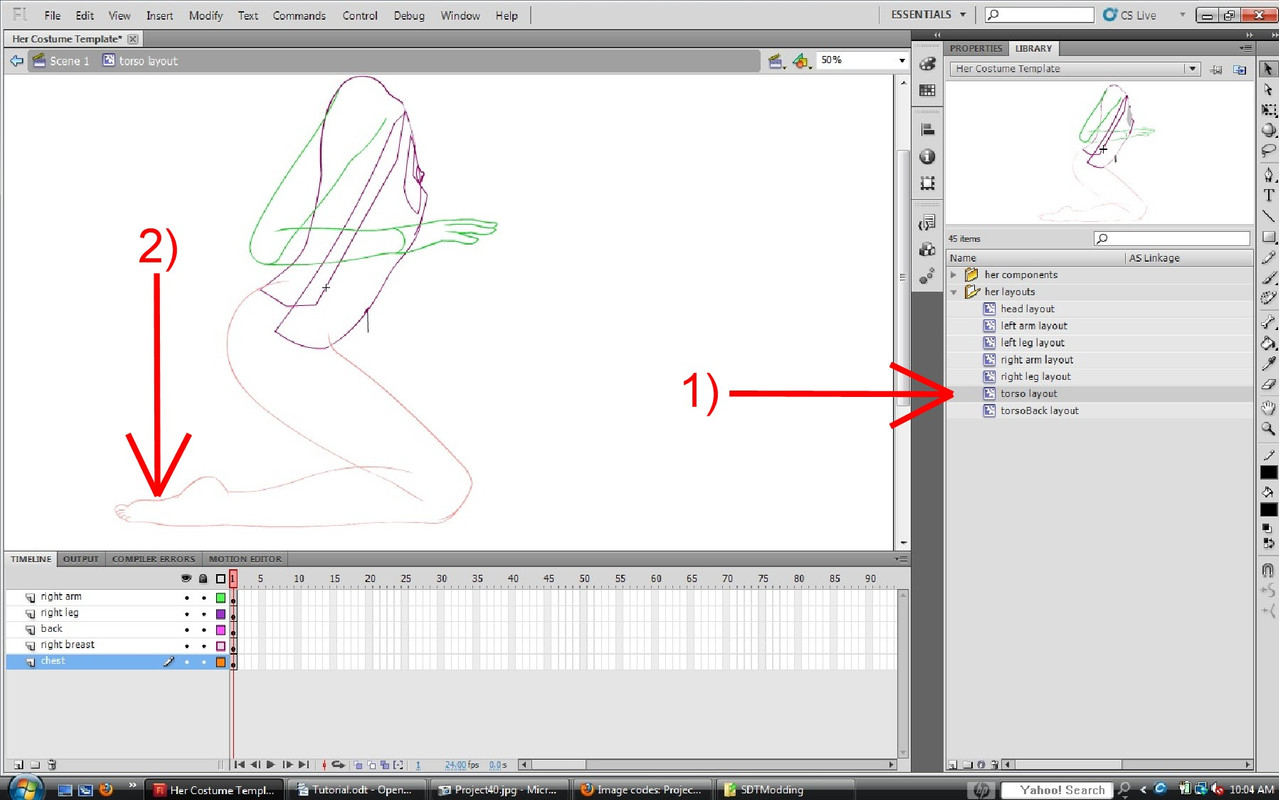Viewport: 1279px width, 800px height.
Task: Expand the her components folder
Action: click(954, 275)
